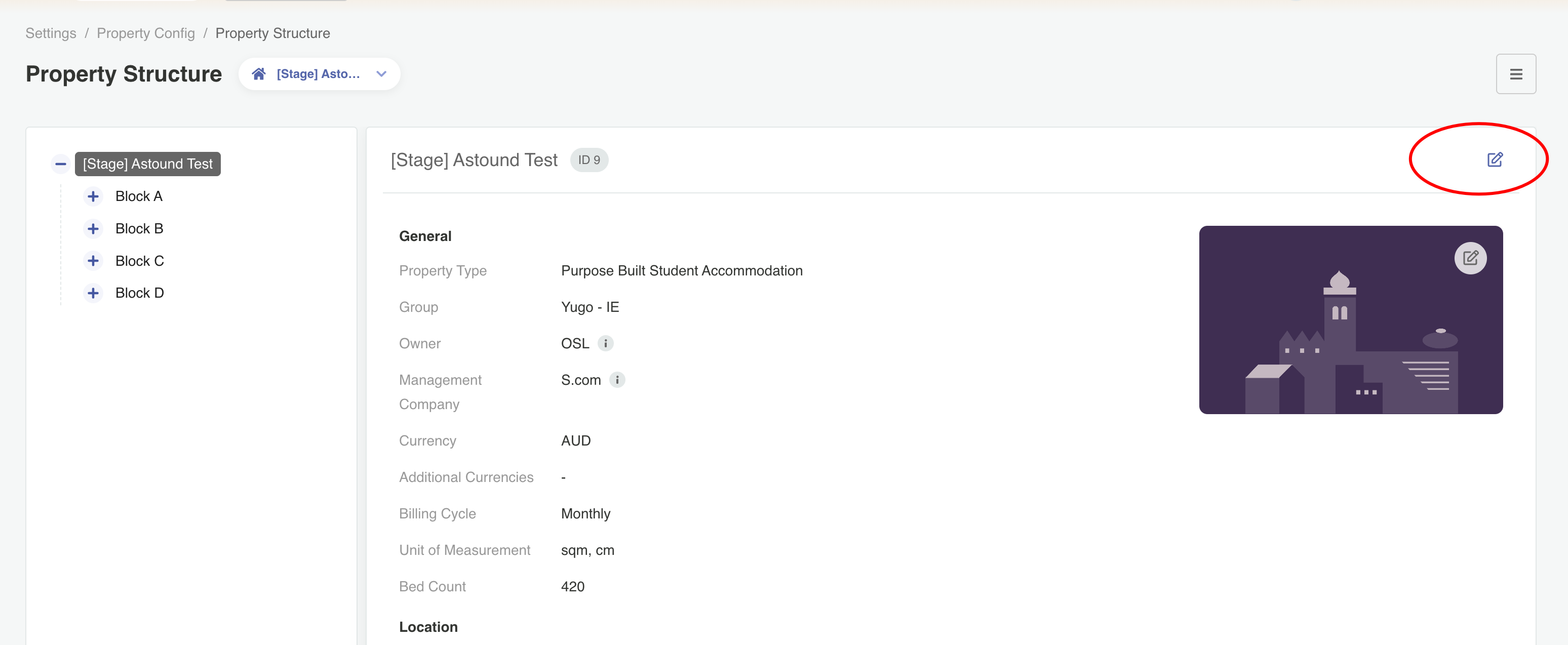Expand Block D with plus icon
The width and height of the screenshot is (1568, 645).
click(93, 293)
